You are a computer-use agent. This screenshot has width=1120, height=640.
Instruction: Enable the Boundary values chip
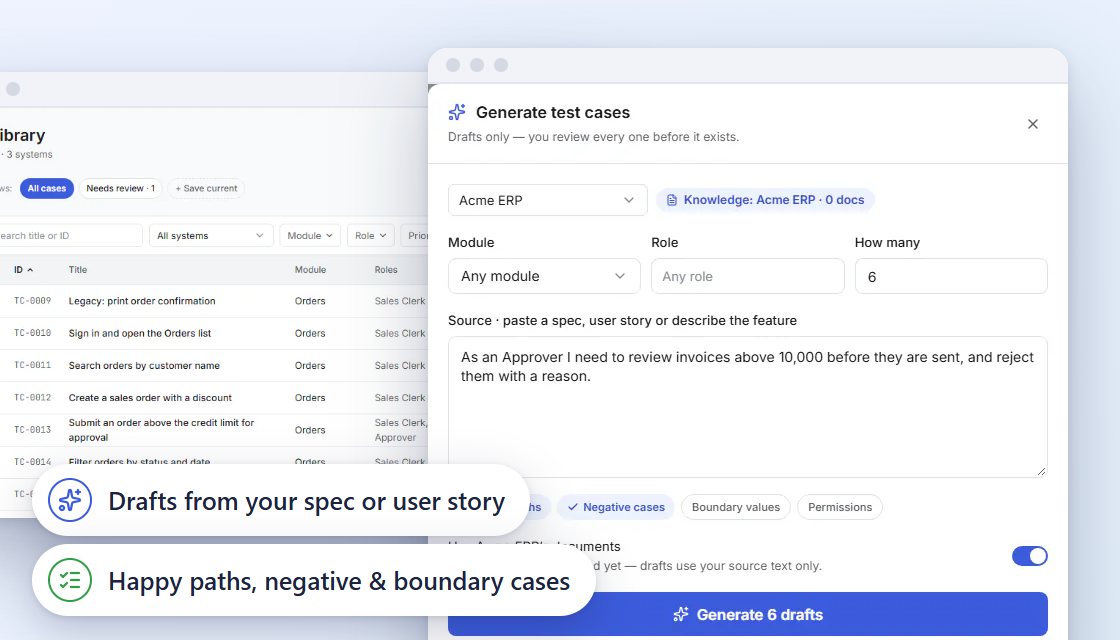(736, 507)
